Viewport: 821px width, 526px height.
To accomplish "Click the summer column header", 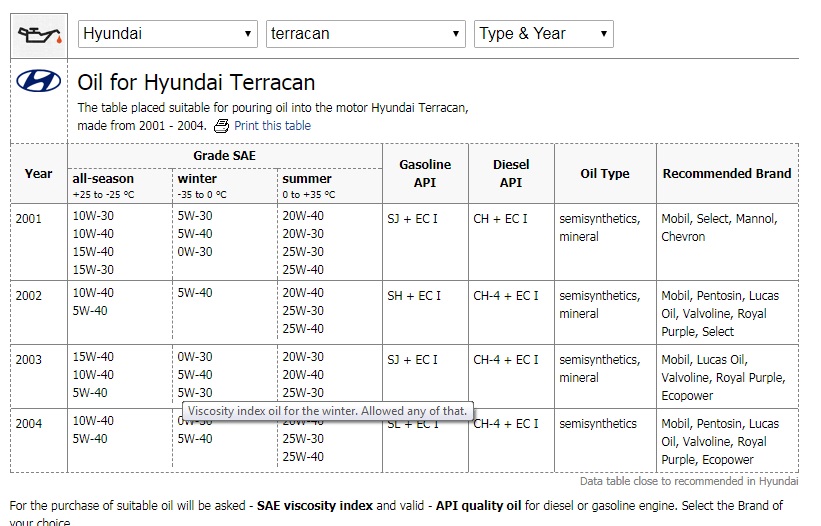I will click(x=307, y=179).
